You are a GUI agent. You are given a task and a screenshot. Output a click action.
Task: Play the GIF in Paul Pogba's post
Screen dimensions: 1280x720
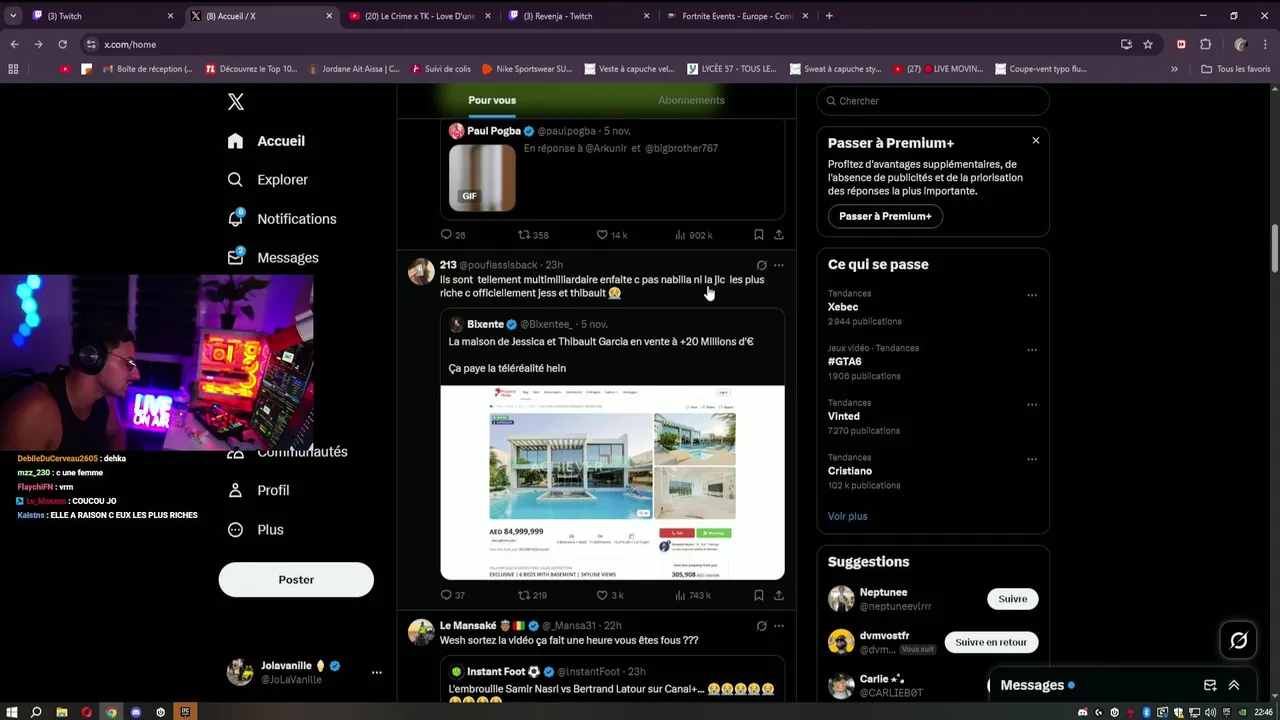click(482, 178)
